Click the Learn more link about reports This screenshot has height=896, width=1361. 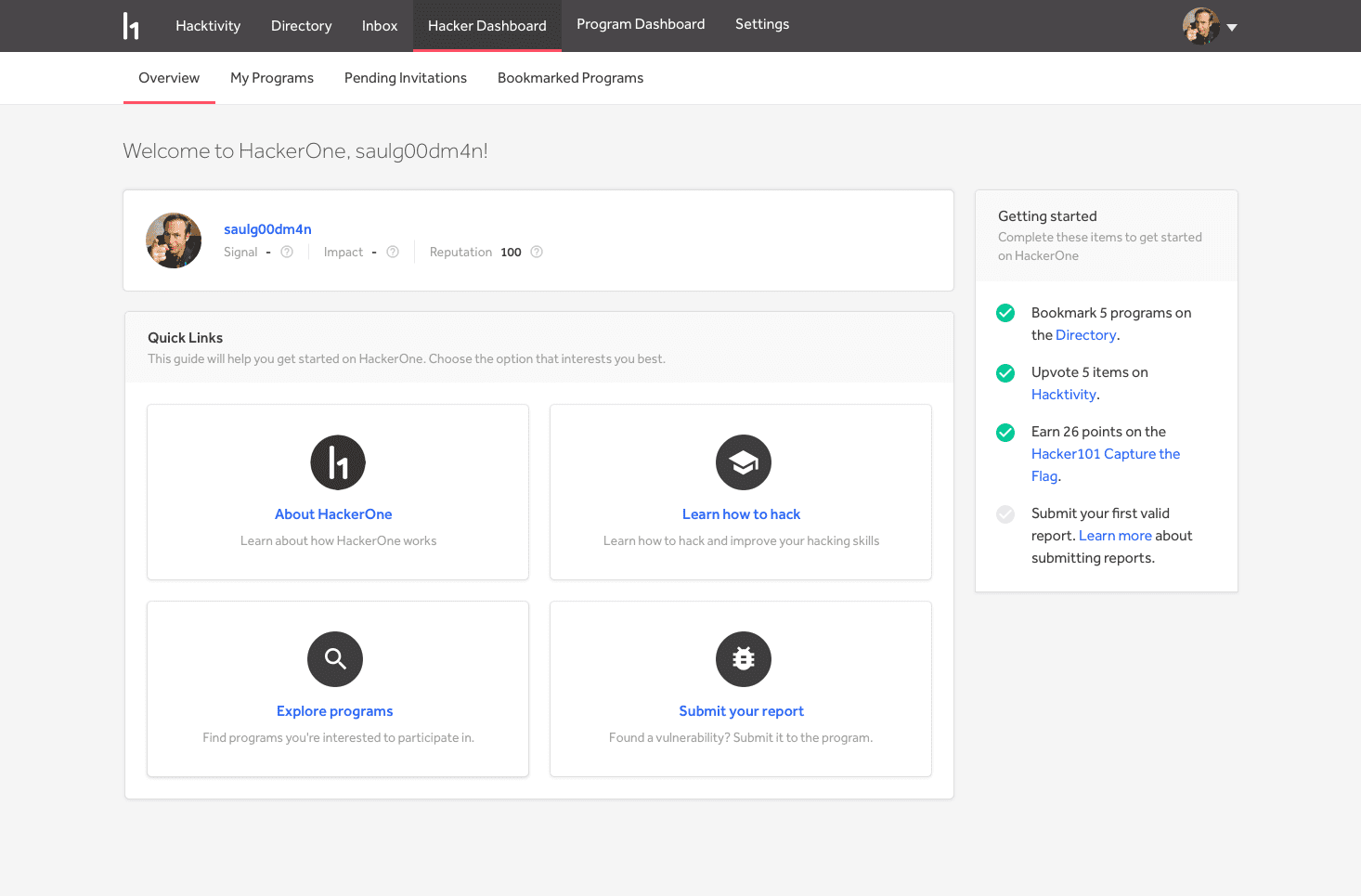click(1115, 536)
